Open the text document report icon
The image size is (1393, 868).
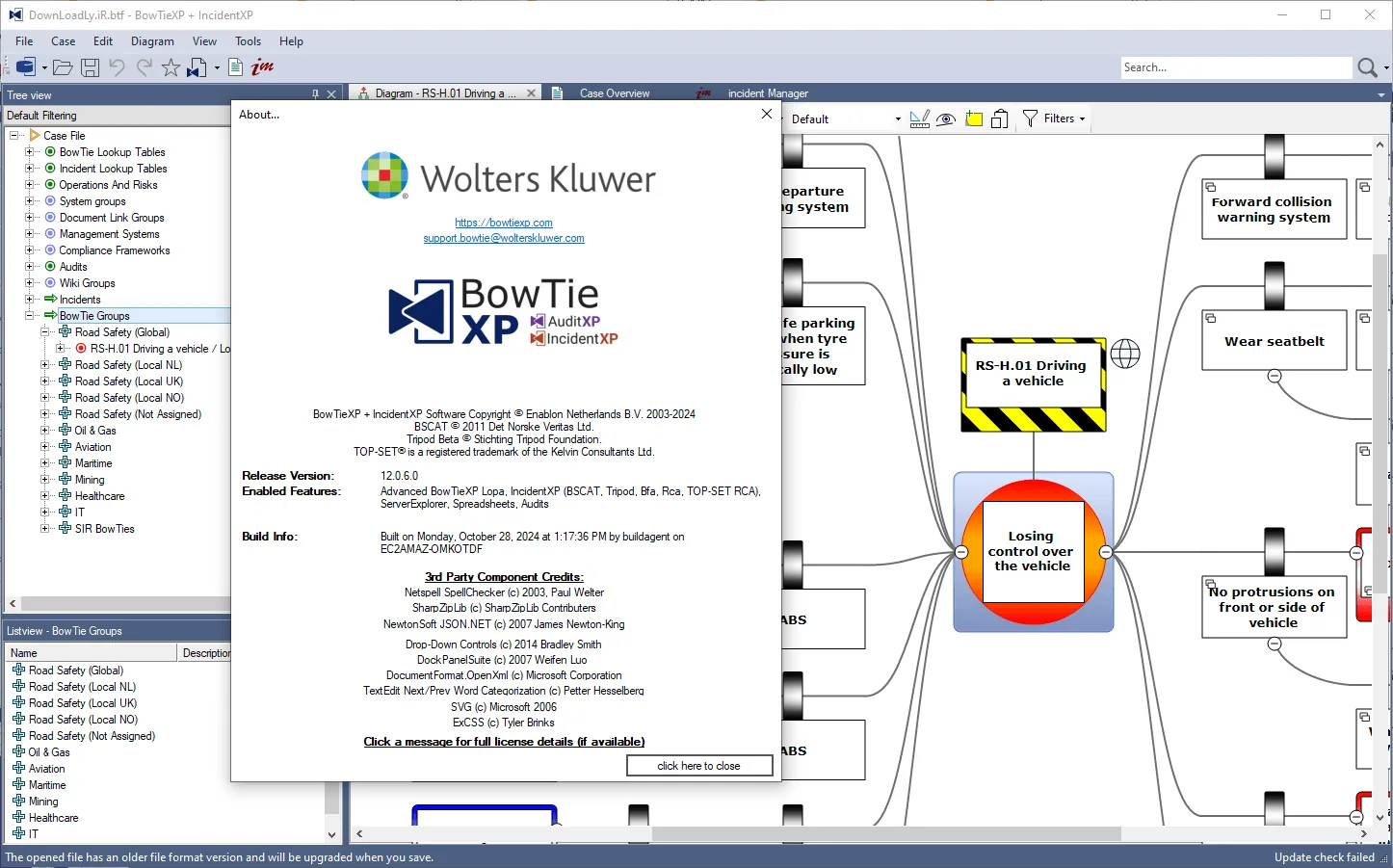click(235, 67)
